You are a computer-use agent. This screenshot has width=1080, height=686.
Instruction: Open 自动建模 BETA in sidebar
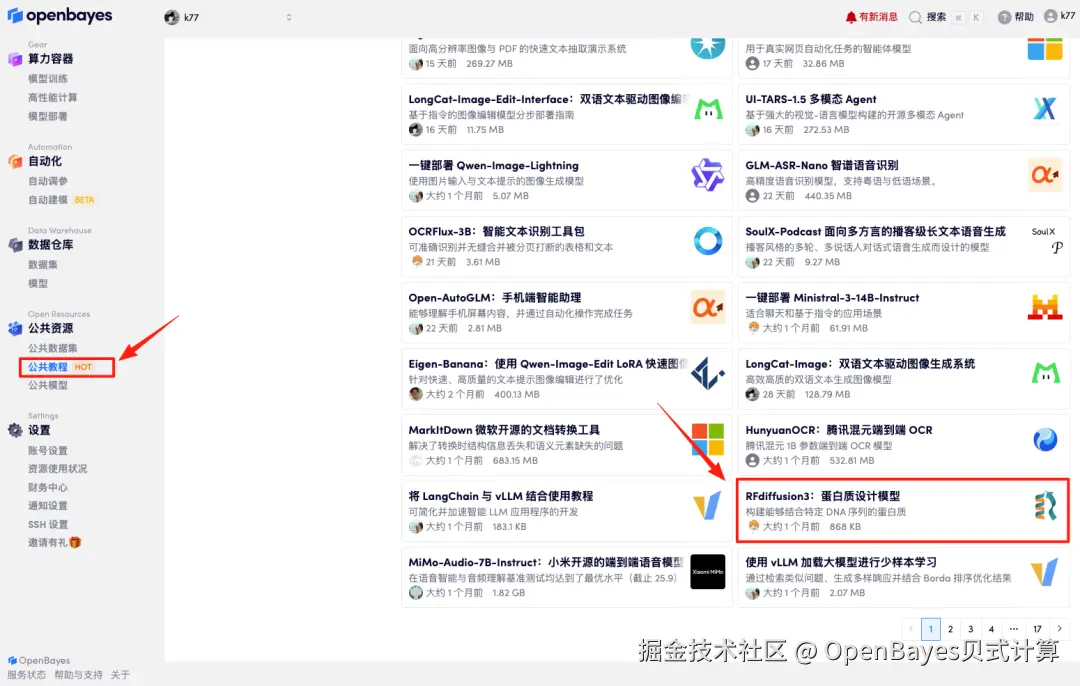click(61, 200)
